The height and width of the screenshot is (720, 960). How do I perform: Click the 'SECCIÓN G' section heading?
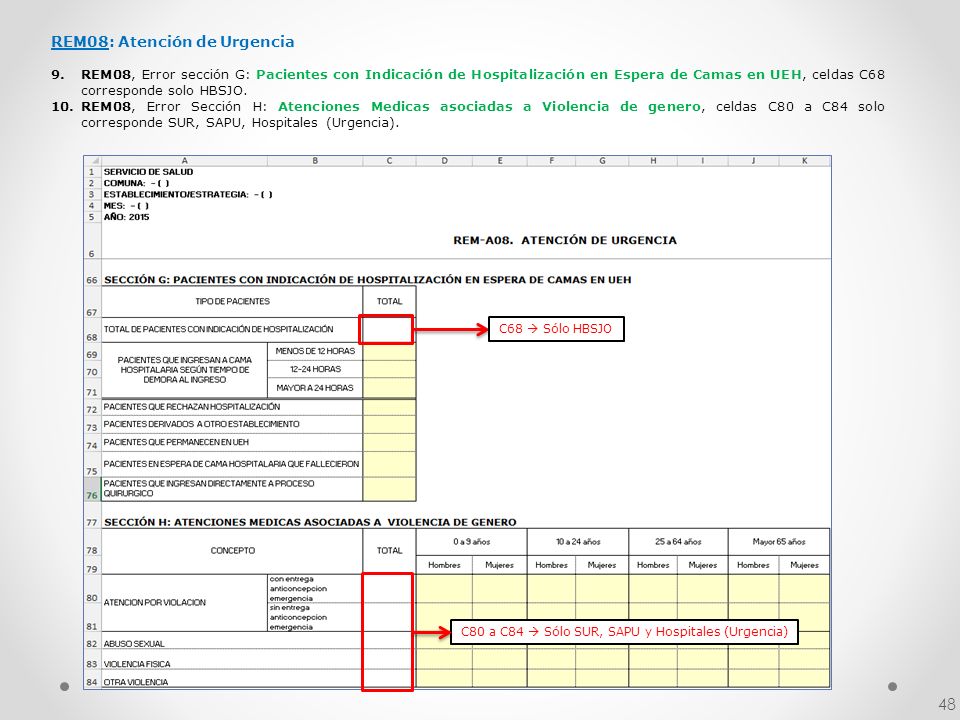coord(367,280)
